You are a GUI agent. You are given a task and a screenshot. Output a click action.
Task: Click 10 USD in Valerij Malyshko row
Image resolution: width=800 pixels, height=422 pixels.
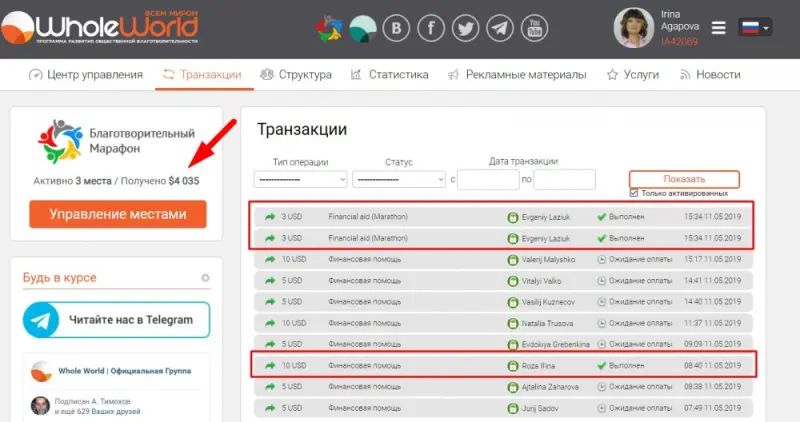tap(294, 259)
